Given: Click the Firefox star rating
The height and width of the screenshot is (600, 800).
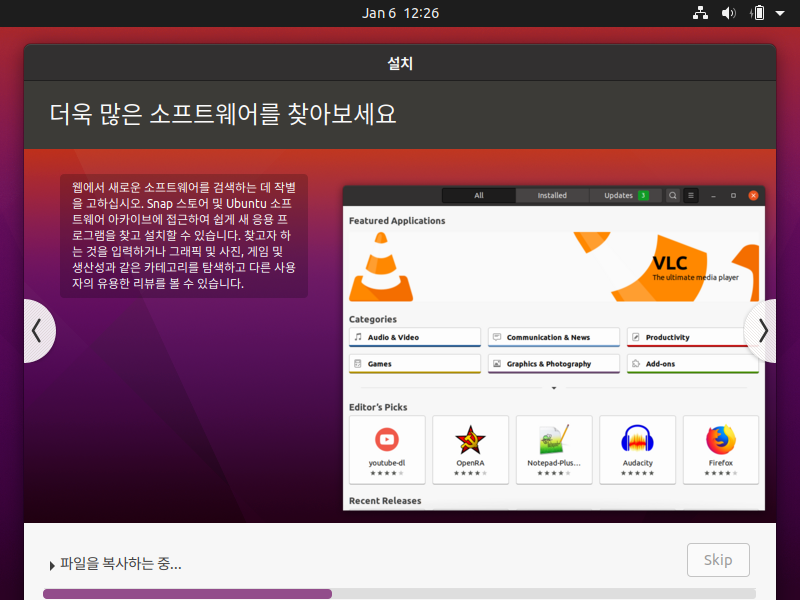Looking at the screenshot, I should coord(721,473).
